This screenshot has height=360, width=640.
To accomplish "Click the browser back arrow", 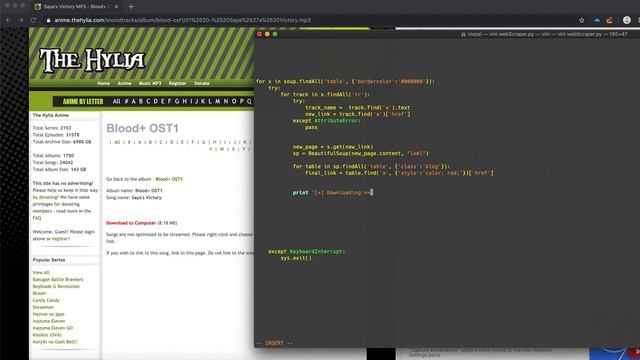I will coord(9,20).
